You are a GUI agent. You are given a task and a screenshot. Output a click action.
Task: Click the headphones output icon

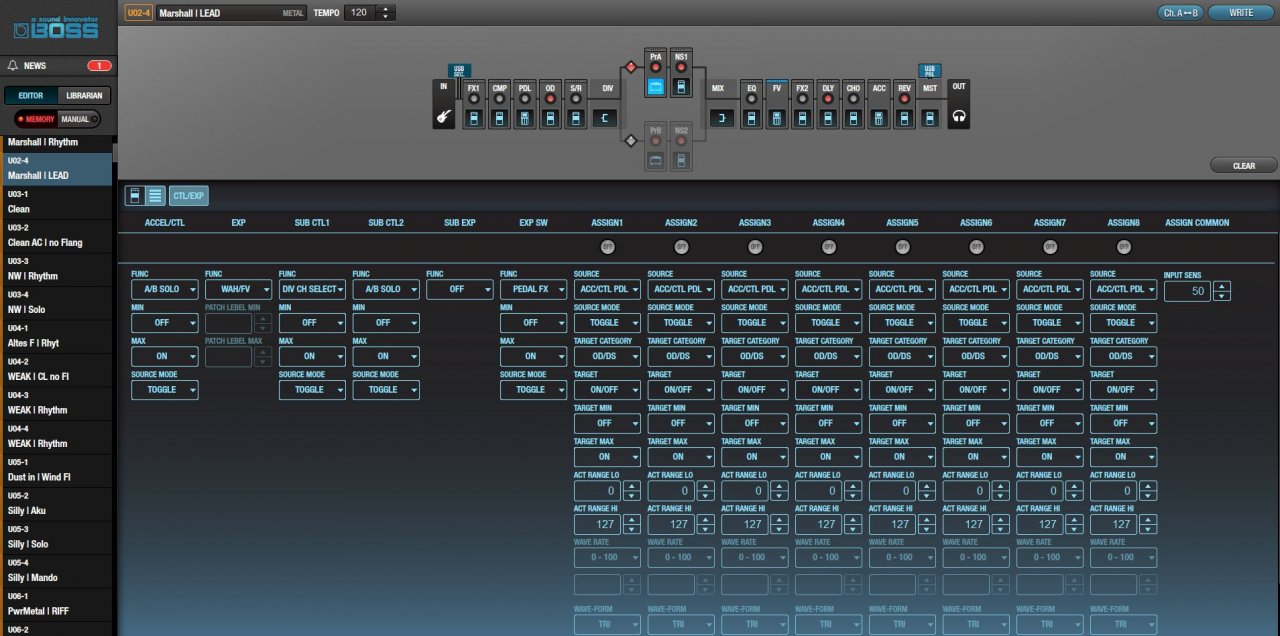pyautogui.click(x=959, y=118)
